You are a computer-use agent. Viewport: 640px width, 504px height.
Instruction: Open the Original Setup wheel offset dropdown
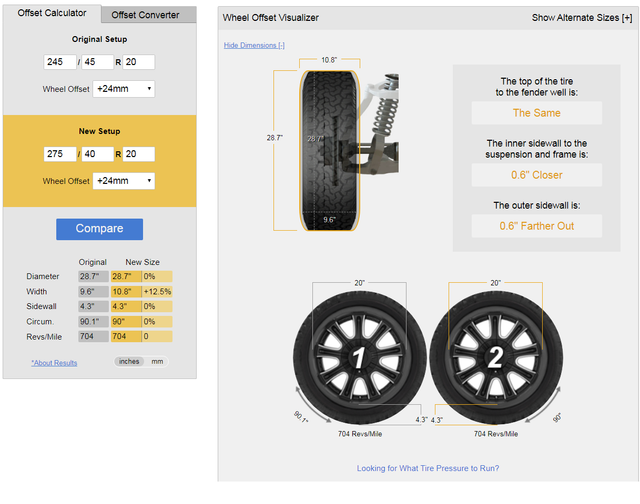[x=124, y=89]
